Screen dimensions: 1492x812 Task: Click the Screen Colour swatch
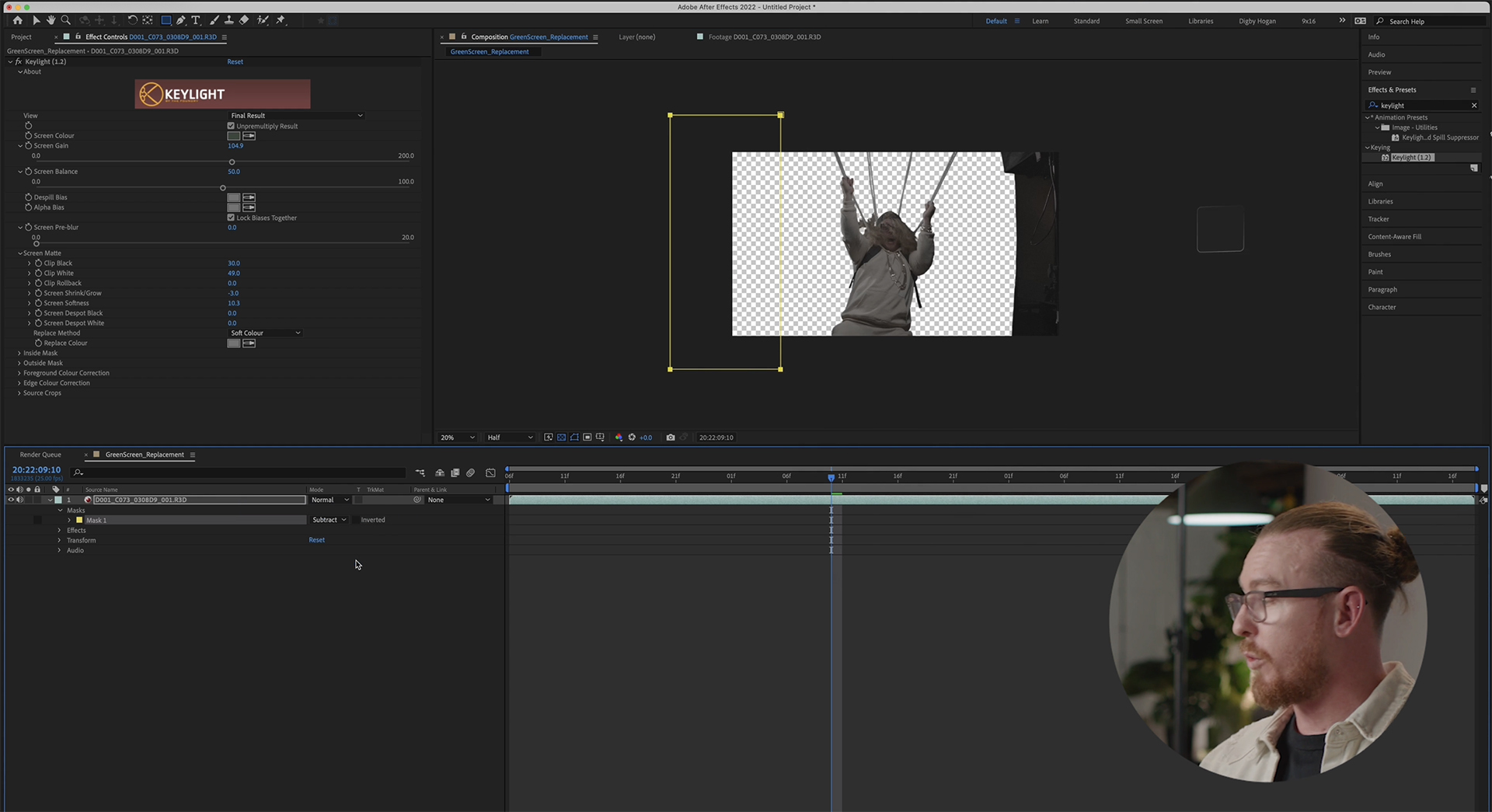point(233,136)
